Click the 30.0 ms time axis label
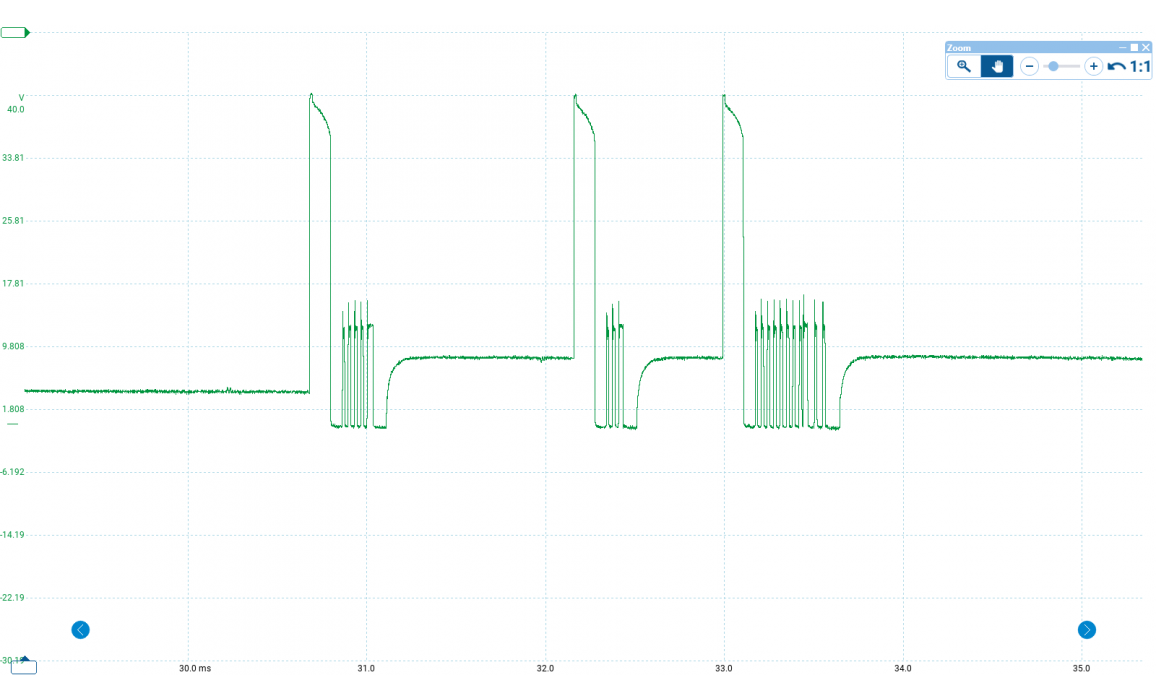 click(x=195, y=668)
